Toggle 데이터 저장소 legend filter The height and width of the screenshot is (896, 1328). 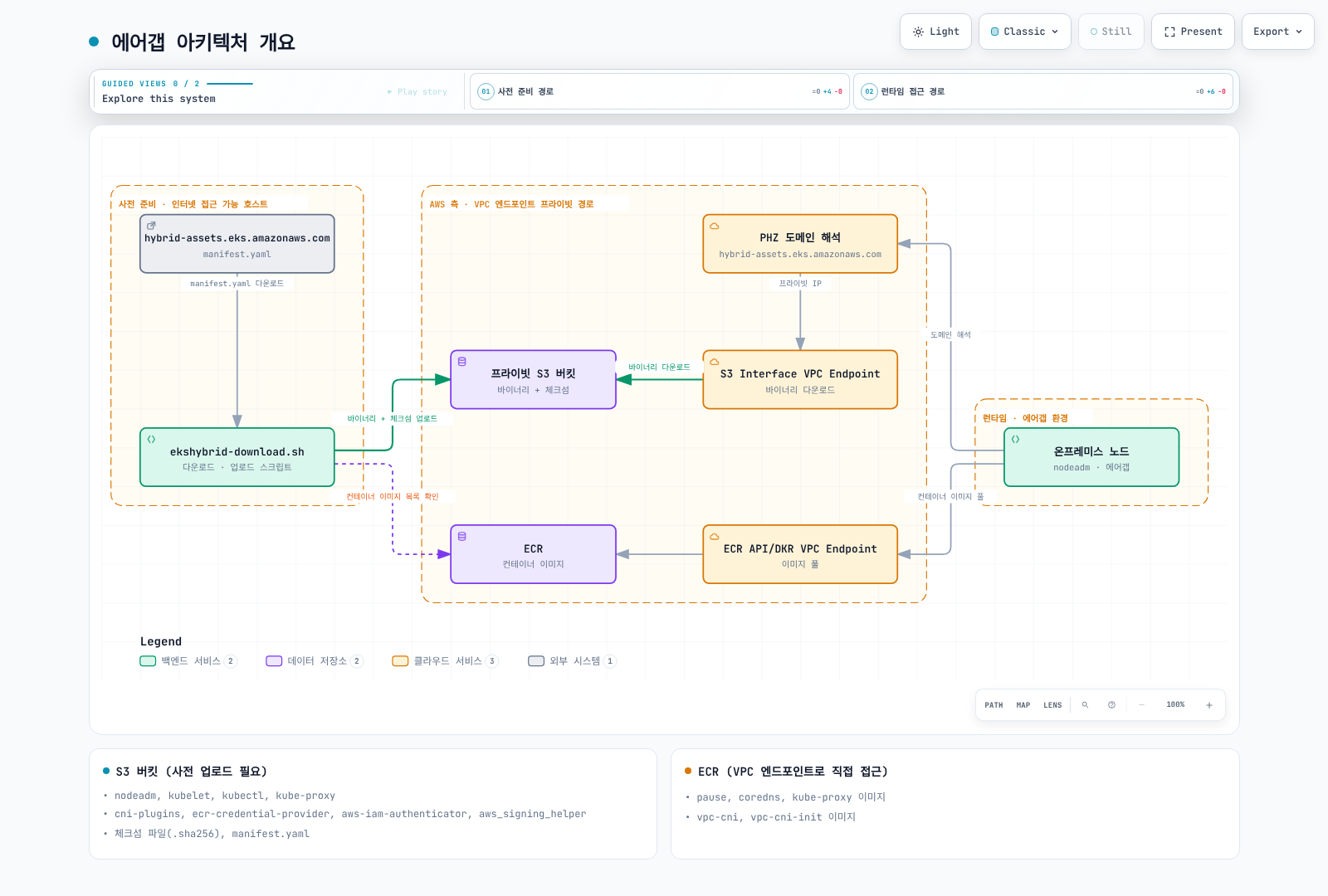pos(315,661)
